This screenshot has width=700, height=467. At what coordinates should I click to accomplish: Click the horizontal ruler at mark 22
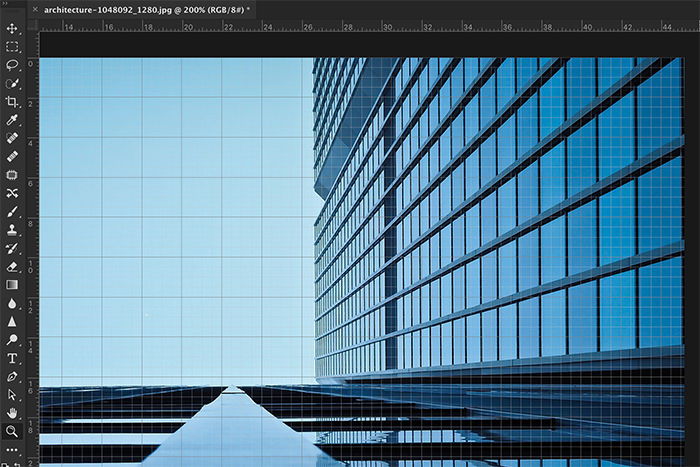pos(228,27)
